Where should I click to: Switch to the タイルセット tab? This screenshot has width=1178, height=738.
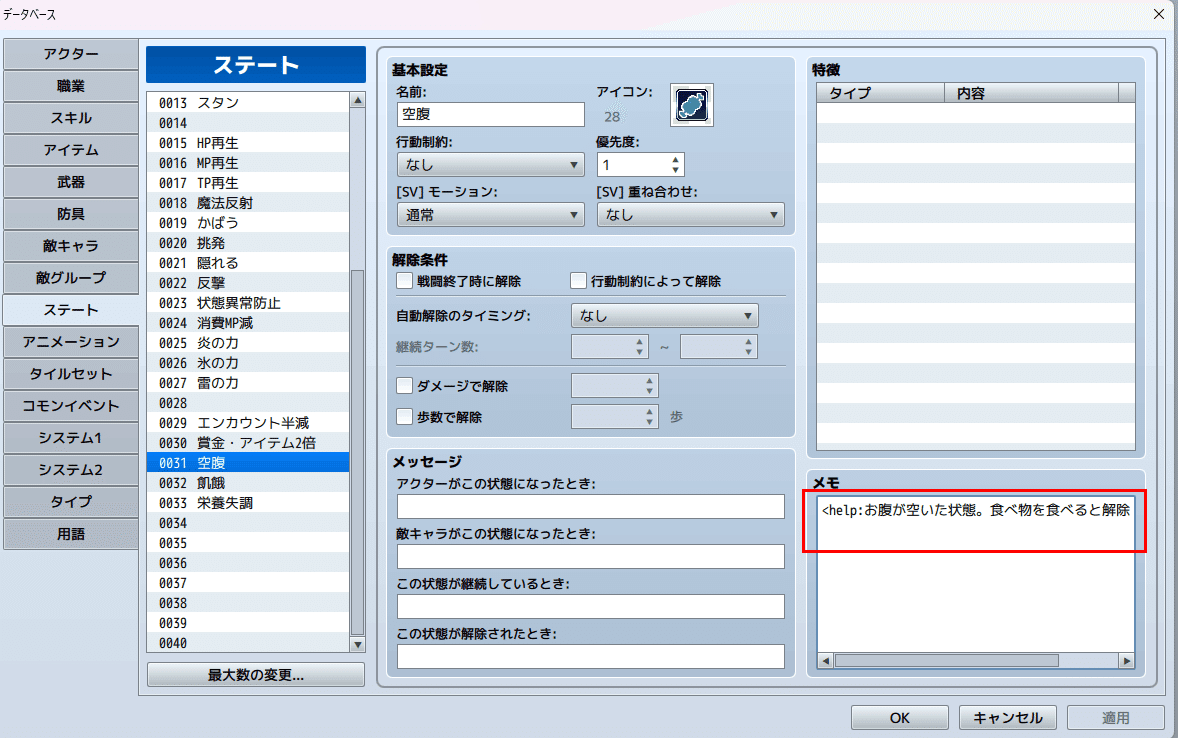click(71, 374)
